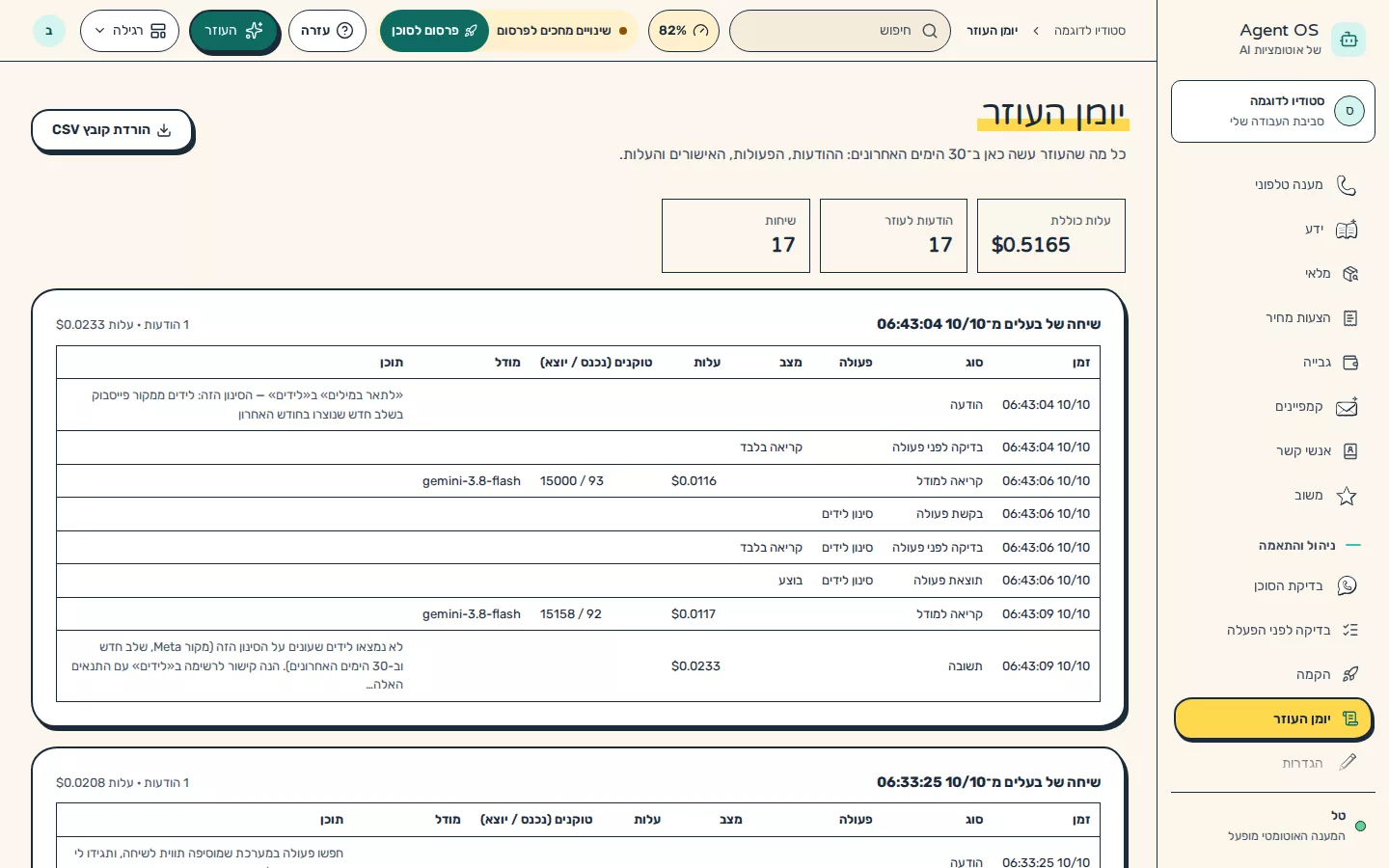Open the הצעות מחיר document icon
Screen dimensions: 1389x868
[x=1349, y=318]
